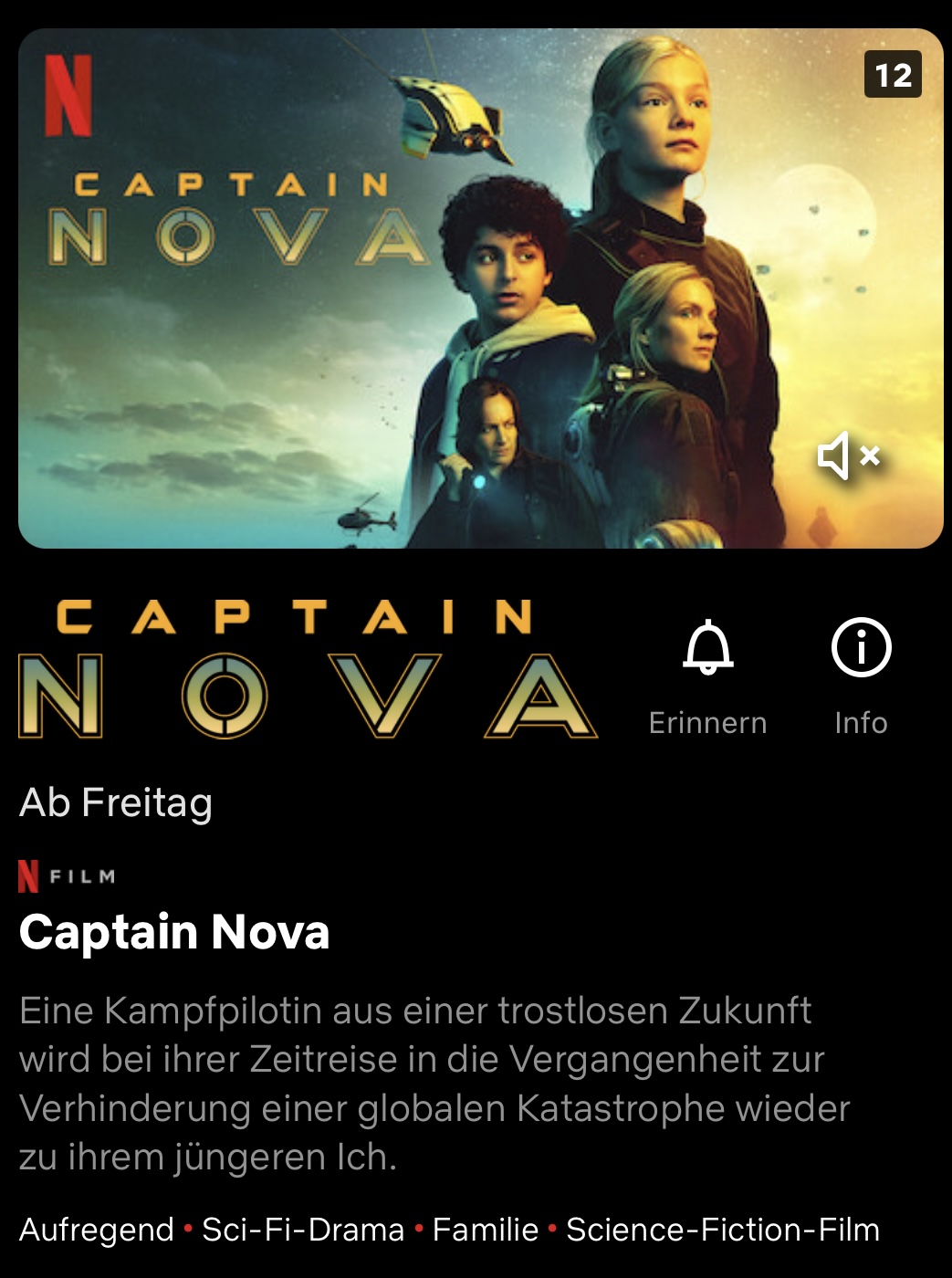Viewport: 952px width, 1278px height.
Task: Select the Sci-Fi-Drama genre tag
Action: (x=303, y=1230)
